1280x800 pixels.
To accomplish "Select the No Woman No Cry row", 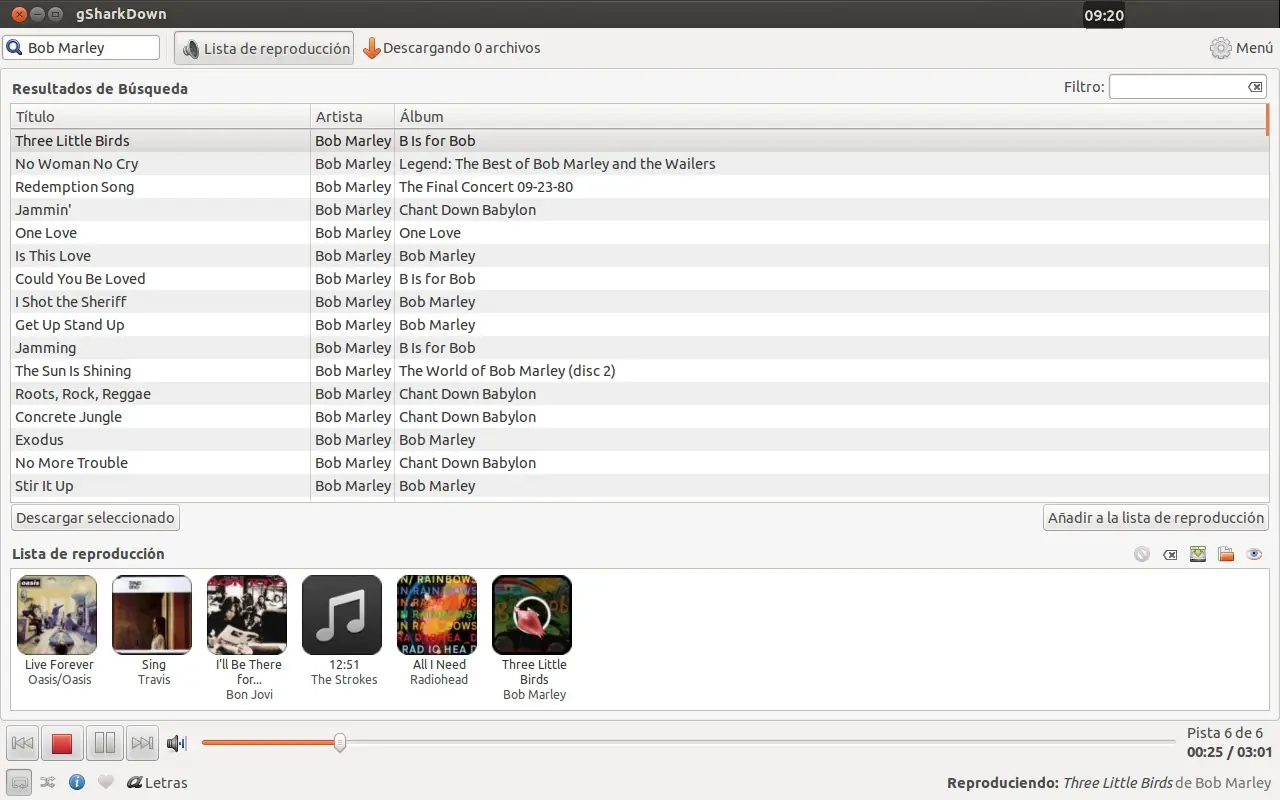I will [639, 164].
